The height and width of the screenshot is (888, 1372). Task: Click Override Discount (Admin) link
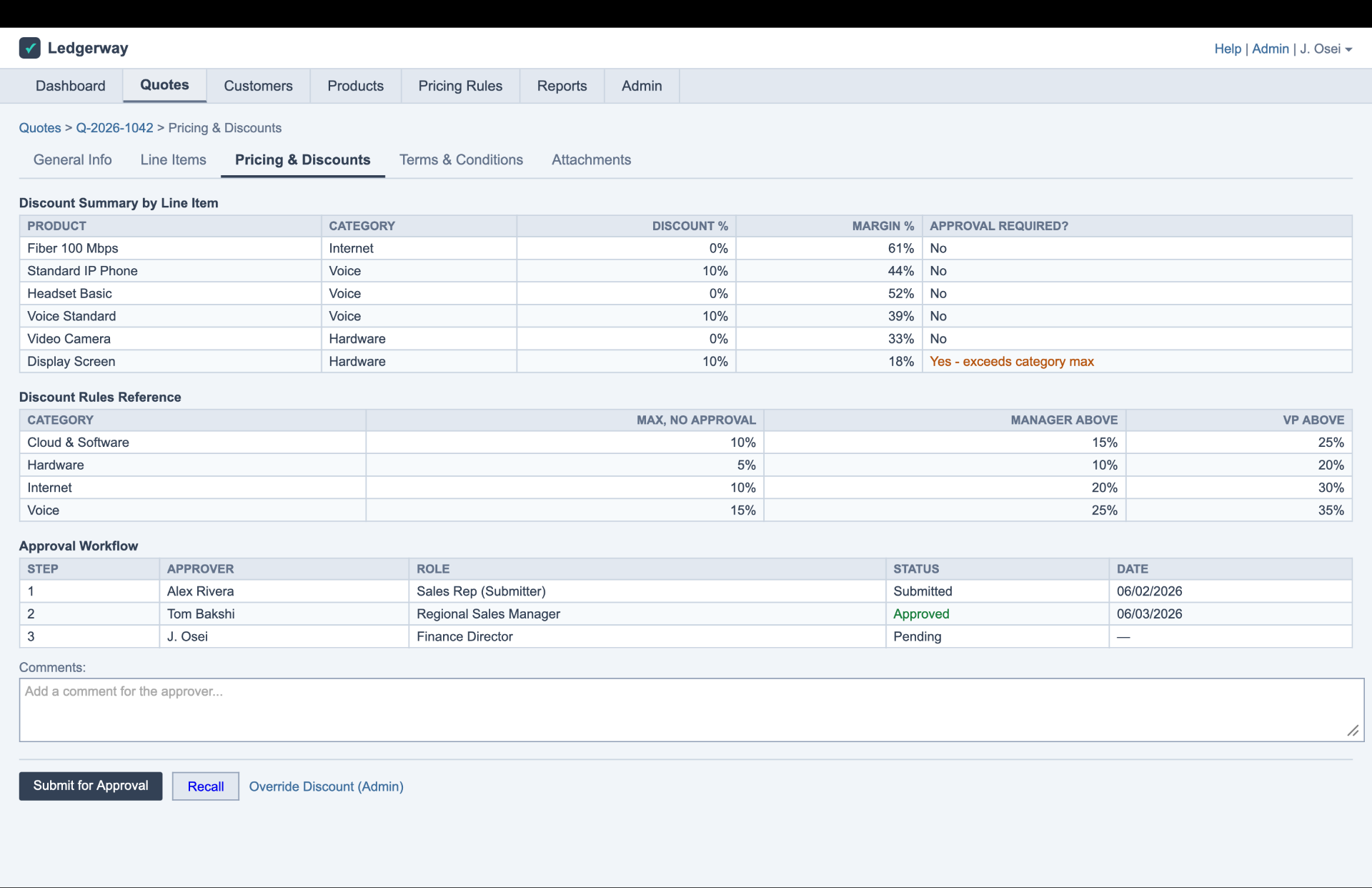(326, 786)
